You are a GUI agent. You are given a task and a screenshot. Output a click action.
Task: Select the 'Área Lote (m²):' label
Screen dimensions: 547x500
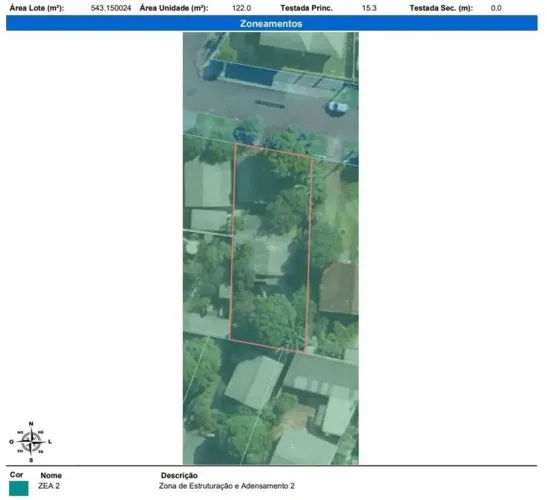[x=37, y=8]
